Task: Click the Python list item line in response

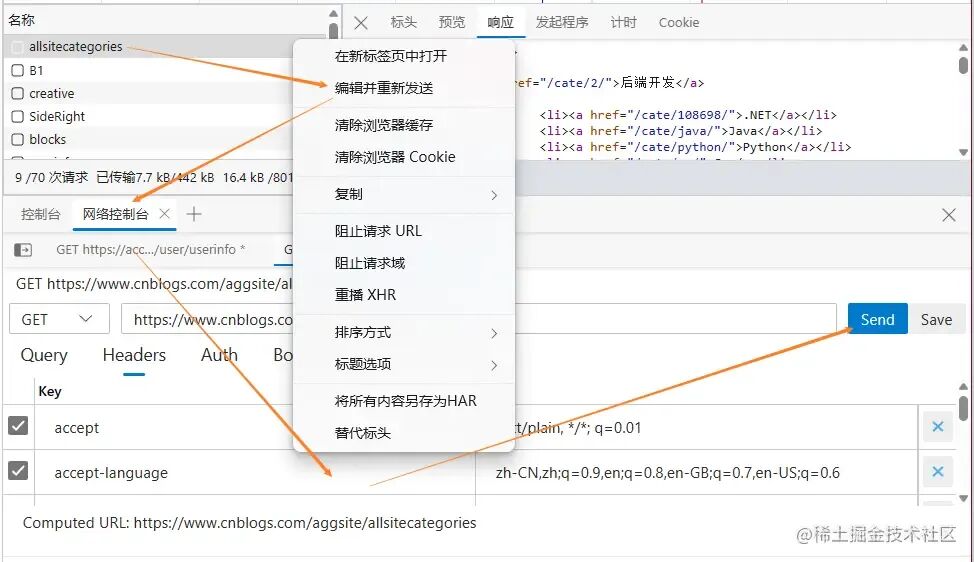Action: [x=695, y=147]
